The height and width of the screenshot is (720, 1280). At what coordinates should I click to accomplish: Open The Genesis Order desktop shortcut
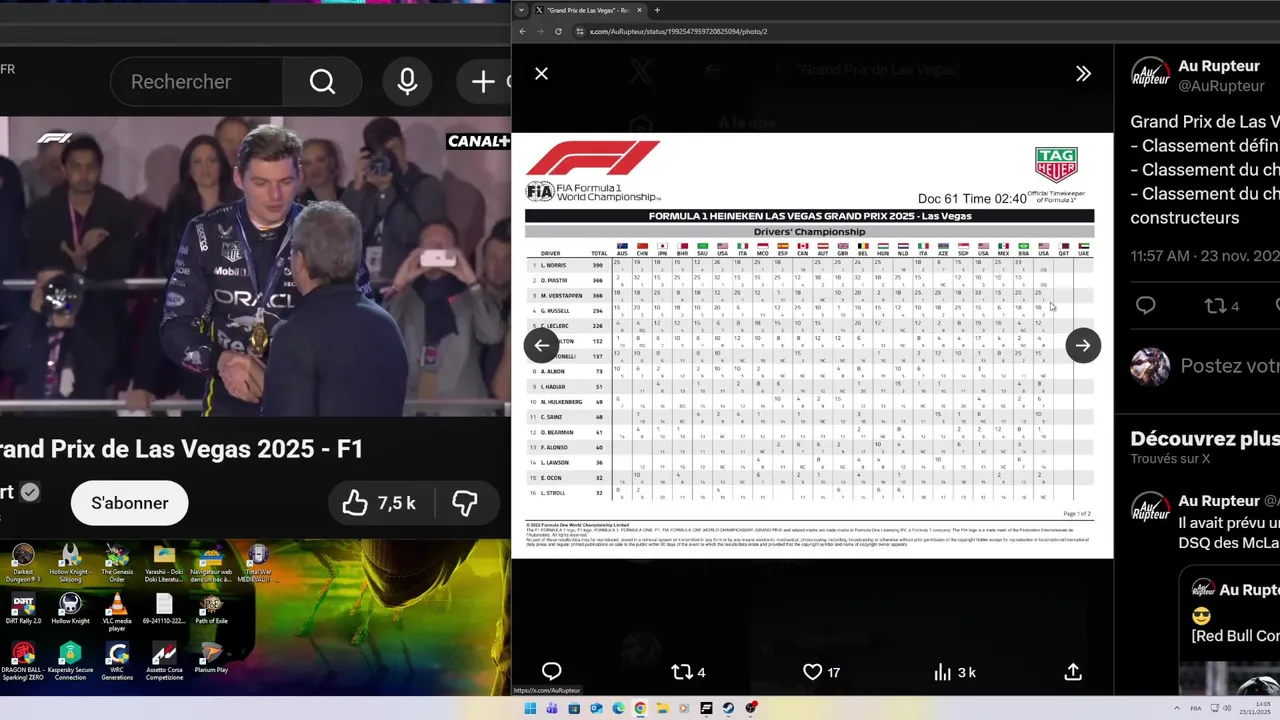117,565
